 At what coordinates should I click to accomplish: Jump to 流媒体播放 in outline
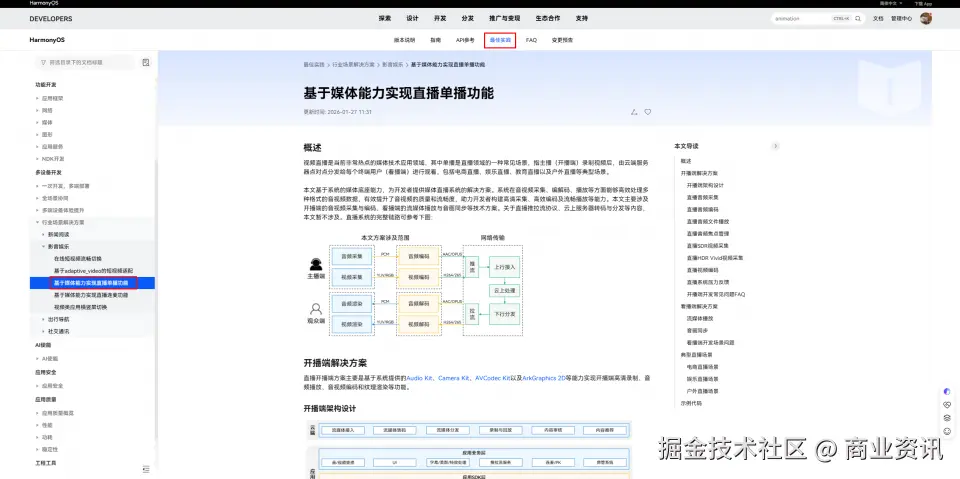[700, 319]
